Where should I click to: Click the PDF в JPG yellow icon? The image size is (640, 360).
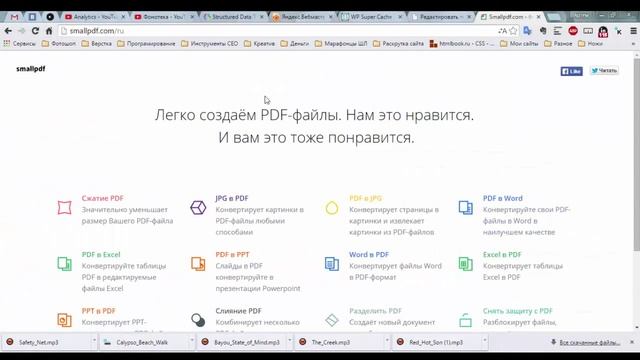click(332, 208)
